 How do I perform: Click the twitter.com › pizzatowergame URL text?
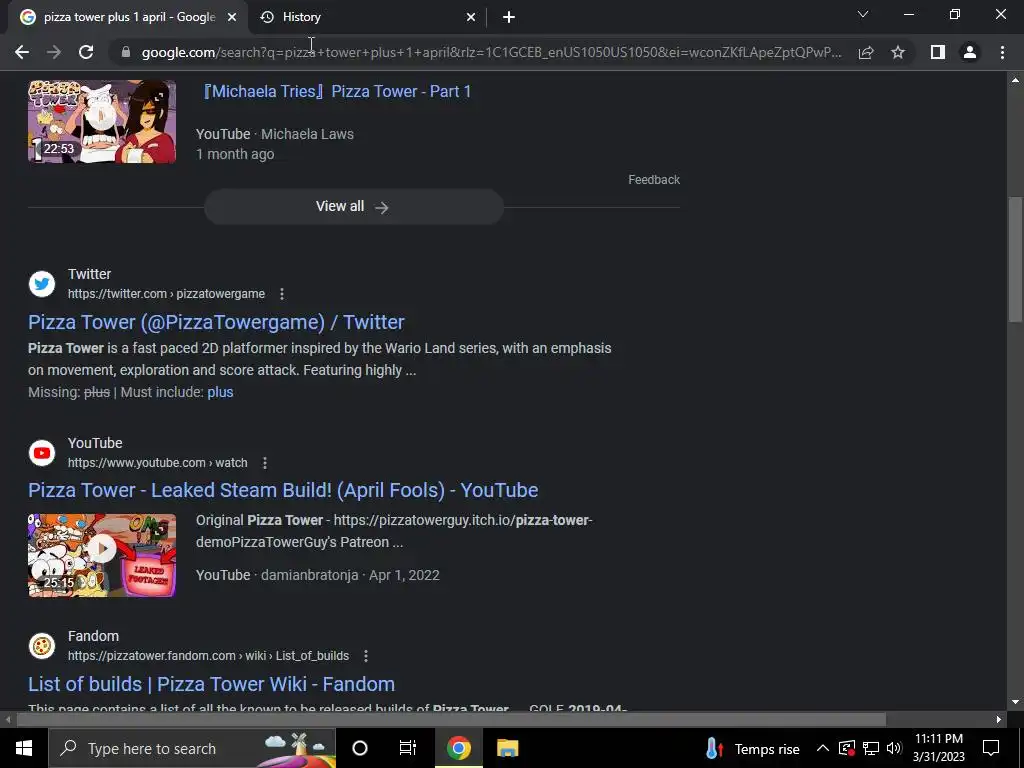[x=167, y=294]
